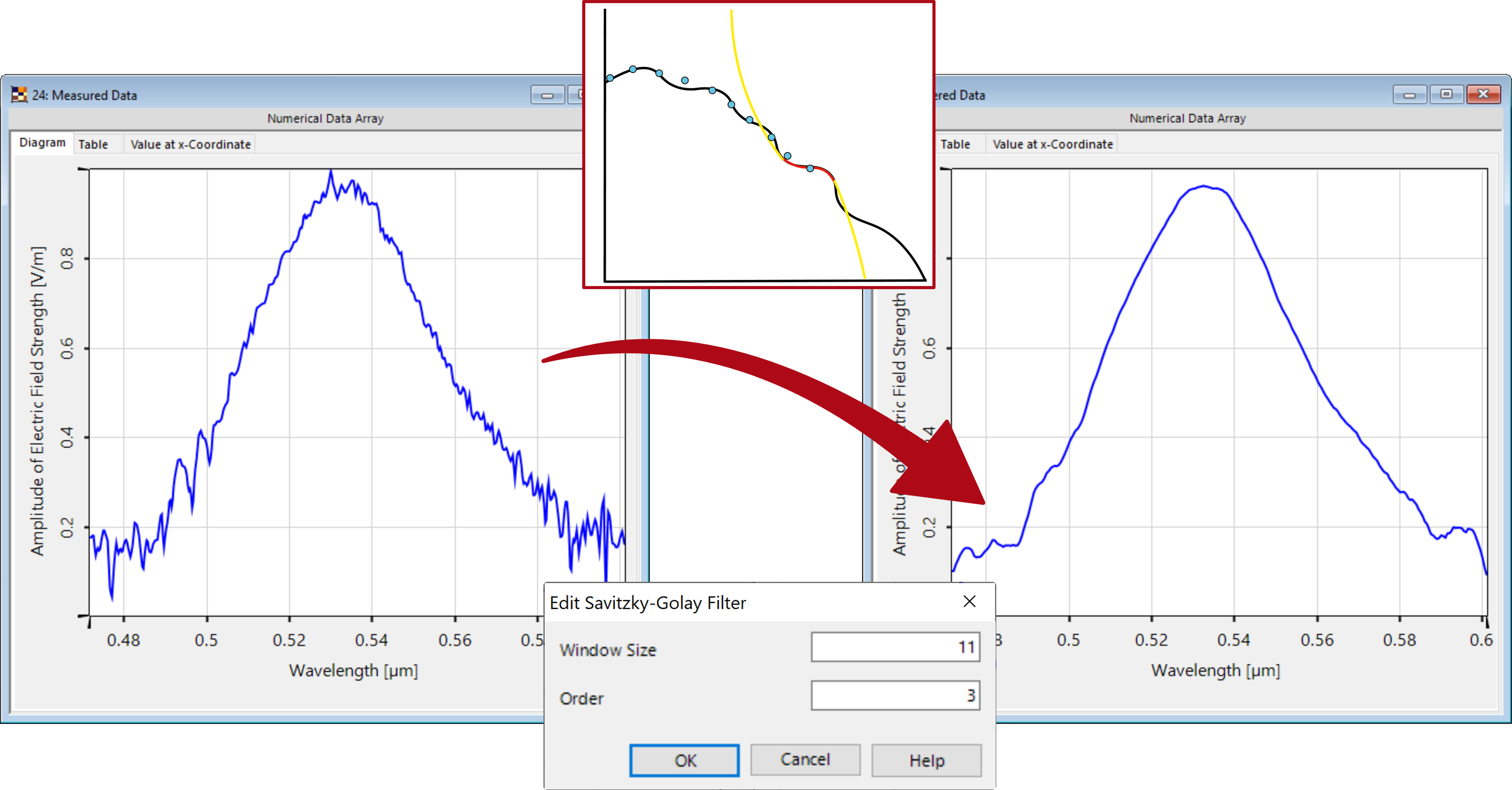Viewport: 1512px width, 790px height.
Task: Minimize the filtered data window
Action: click(1410, 95)
